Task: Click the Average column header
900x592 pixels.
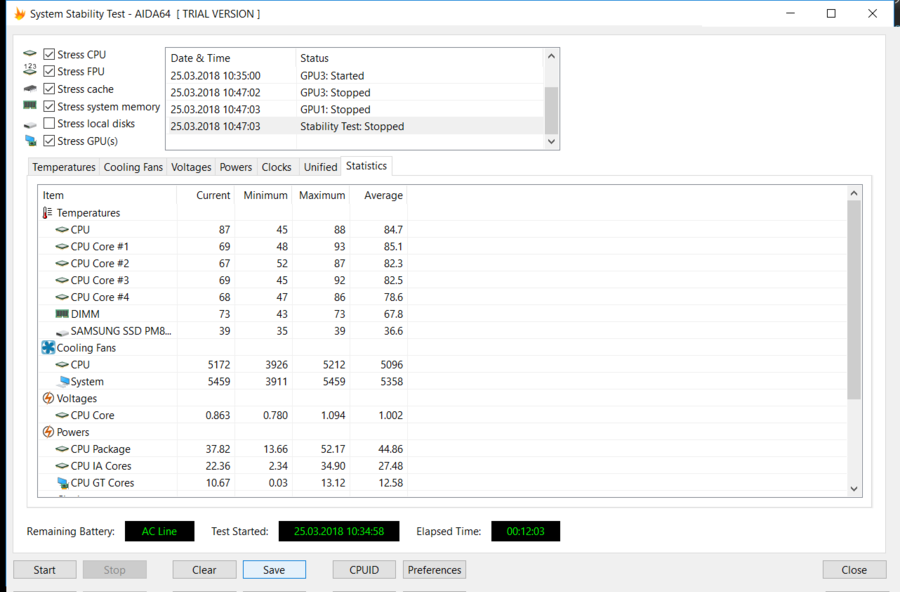Action: point(379,195)
